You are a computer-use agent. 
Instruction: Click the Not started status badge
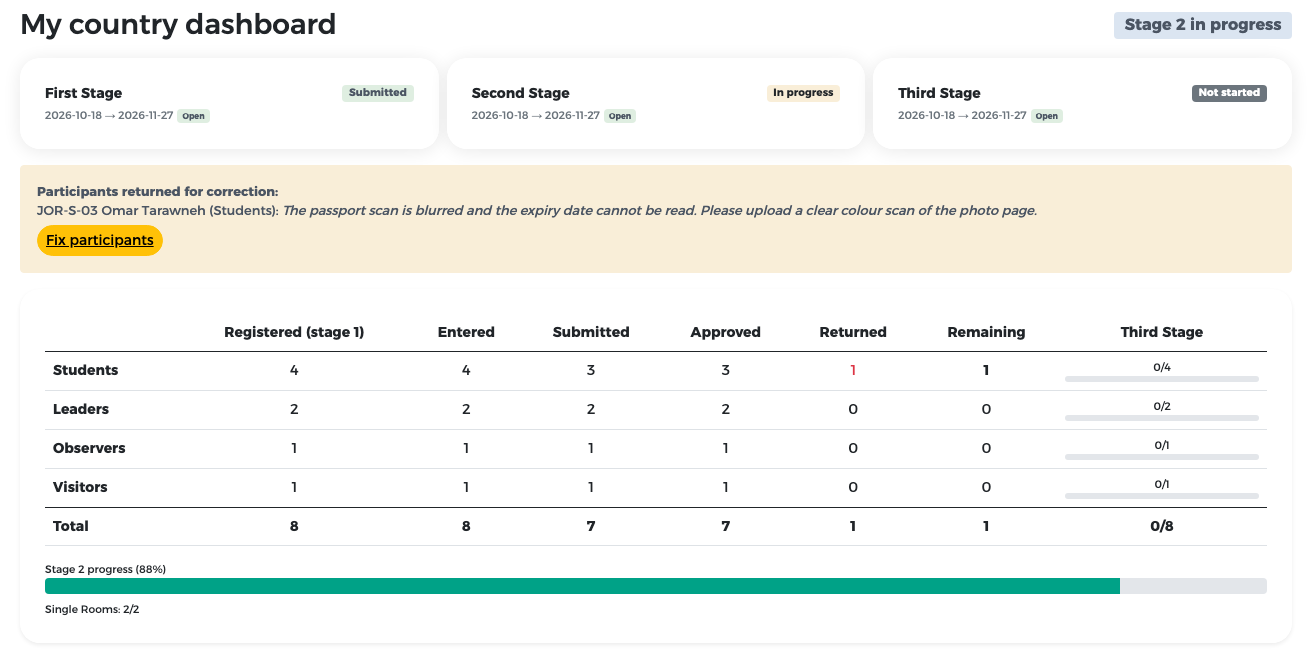(1229, 93)
